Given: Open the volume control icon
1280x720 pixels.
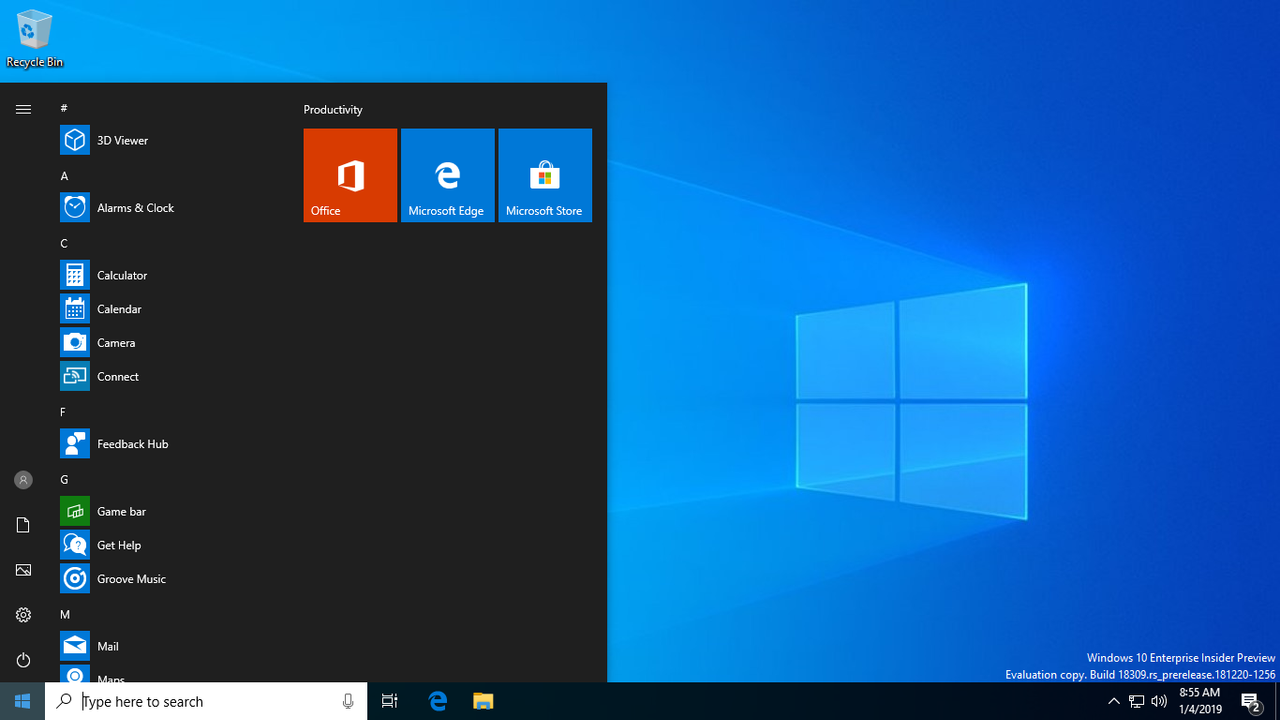Looking at the screenshot, I should 1159,701.
